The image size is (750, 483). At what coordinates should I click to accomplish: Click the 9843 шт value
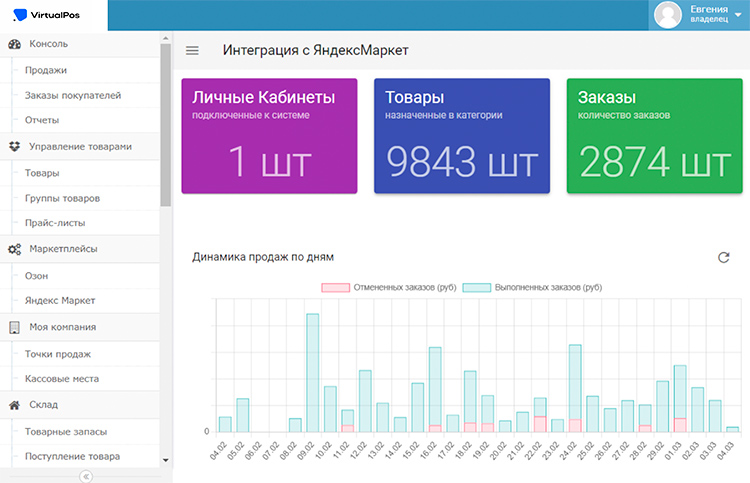[x=462, y=162]
